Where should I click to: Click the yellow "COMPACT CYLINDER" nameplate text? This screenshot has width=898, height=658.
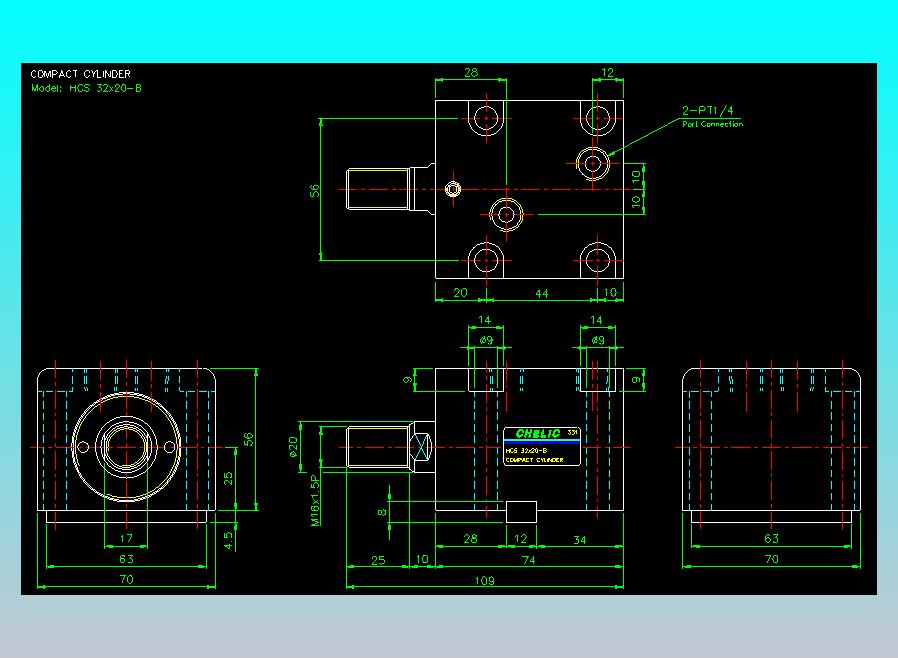coord(534,460)
